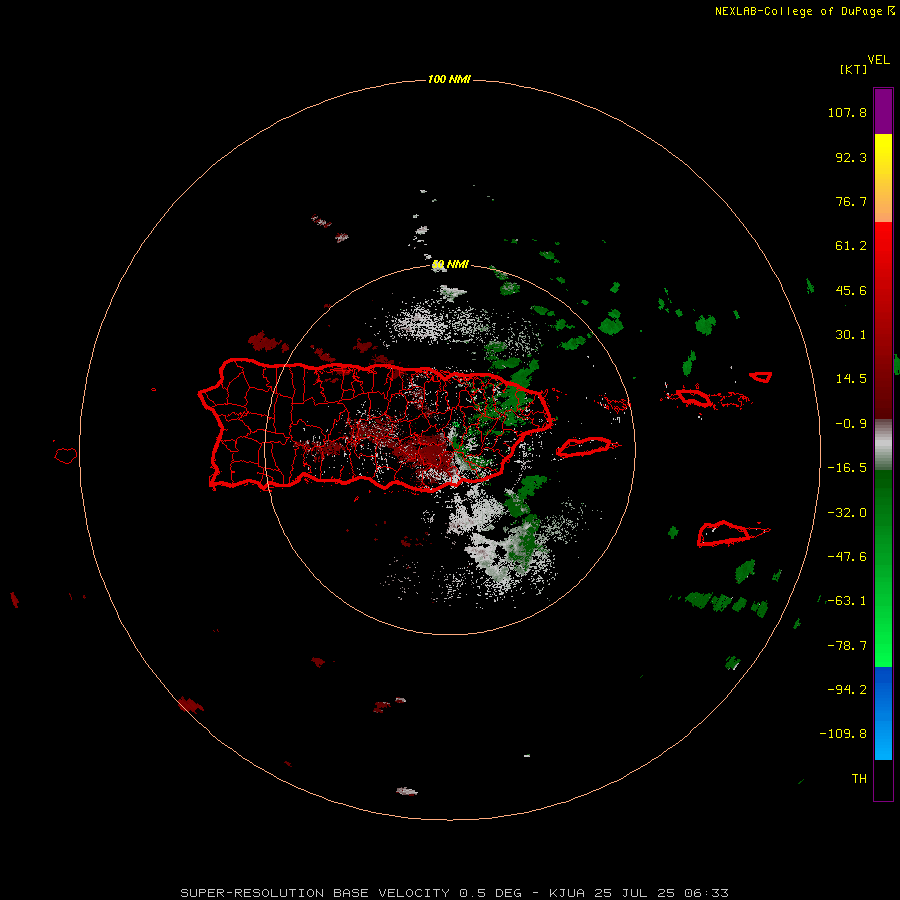Screen dimensions: 900x900
Task: Click the Mona Island outline west of Puerto Rico
Action: coord(66,455)
